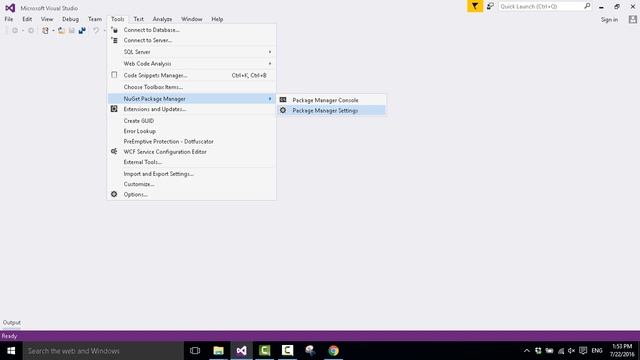640x360 pixels.
Task: Choose Connect to Database from Tools menu
Action: click(x=191, y=30)
